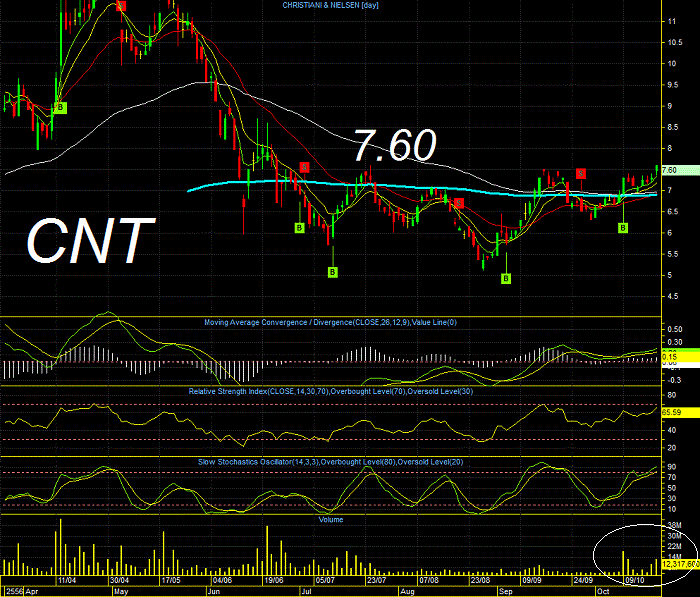Click the 23/07 date marker on the time axis
700x597 pixels.
(x=377, y=580)
